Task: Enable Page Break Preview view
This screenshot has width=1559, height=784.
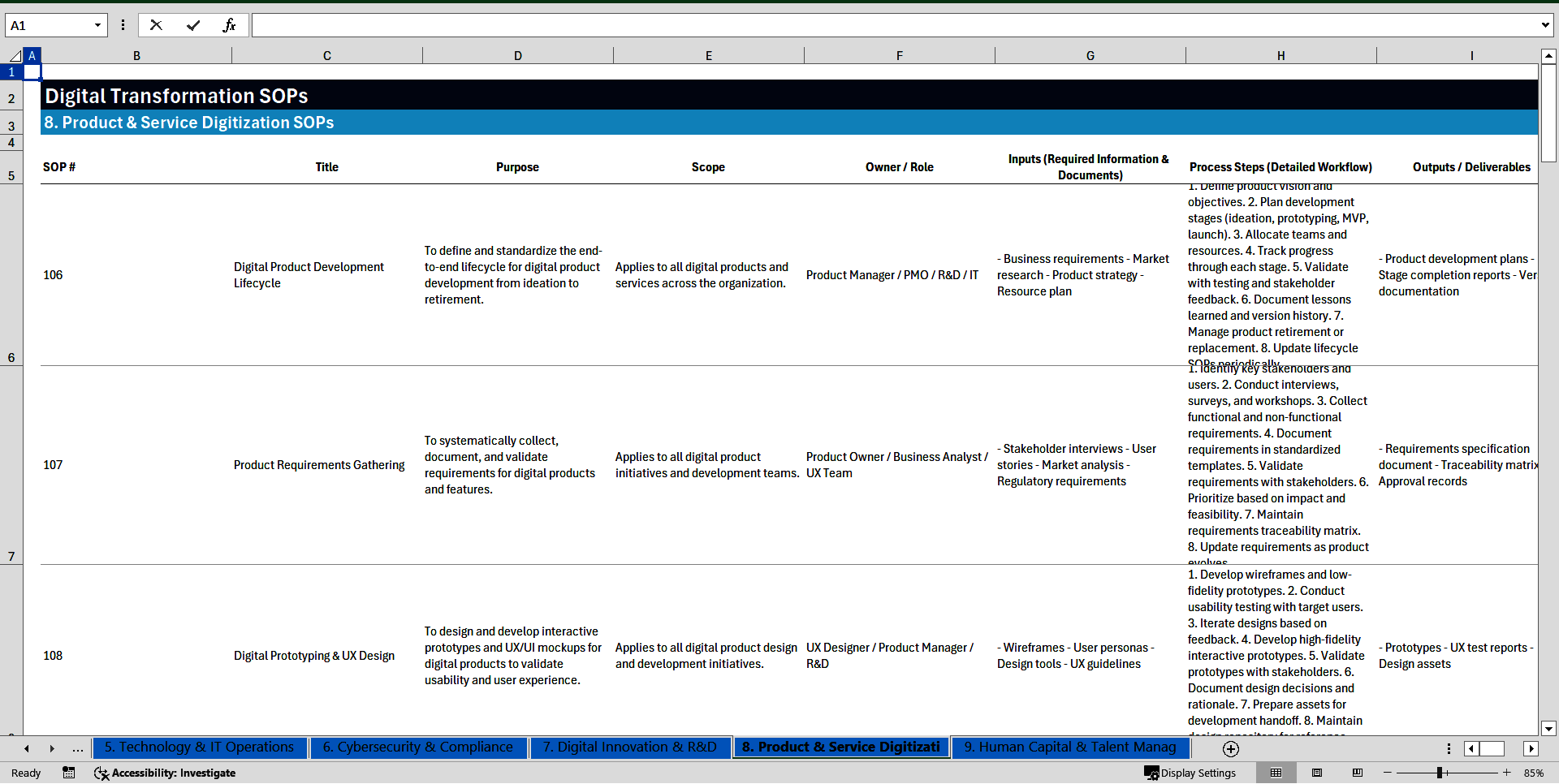Action: click(1358, 773)
